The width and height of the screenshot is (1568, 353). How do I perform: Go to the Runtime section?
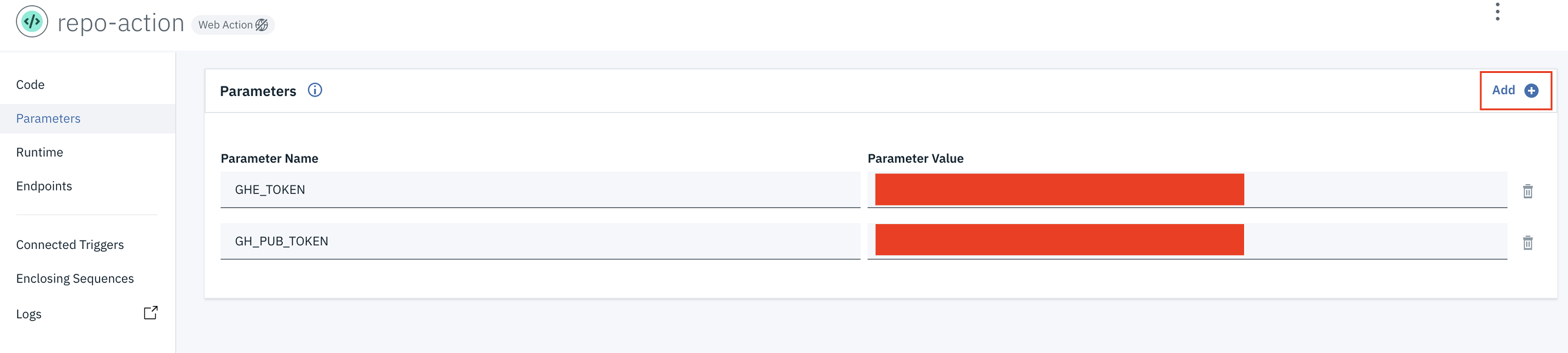pos(39,152)
